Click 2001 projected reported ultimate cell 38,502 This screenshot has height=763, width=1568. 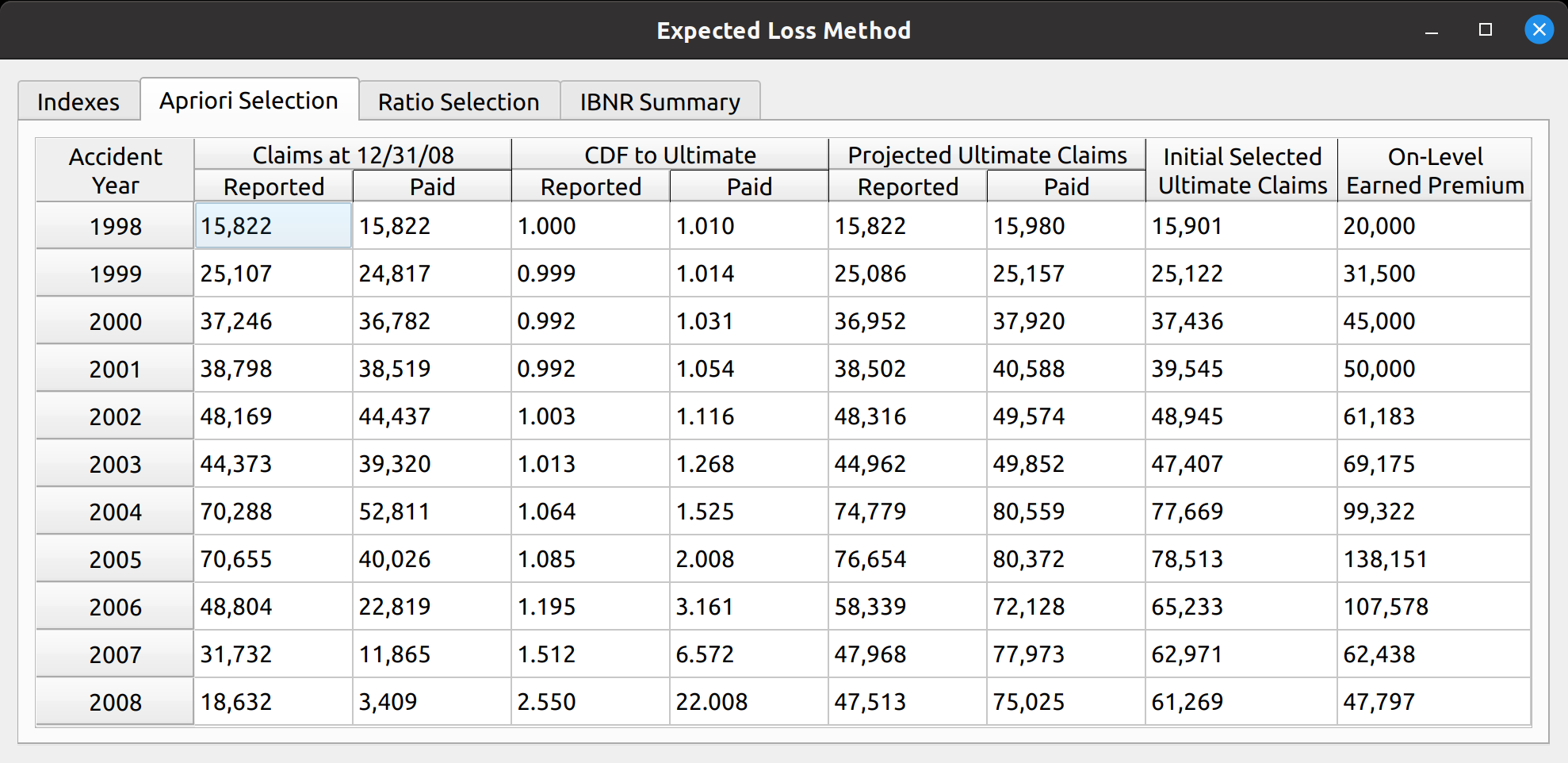coord(908,369)
